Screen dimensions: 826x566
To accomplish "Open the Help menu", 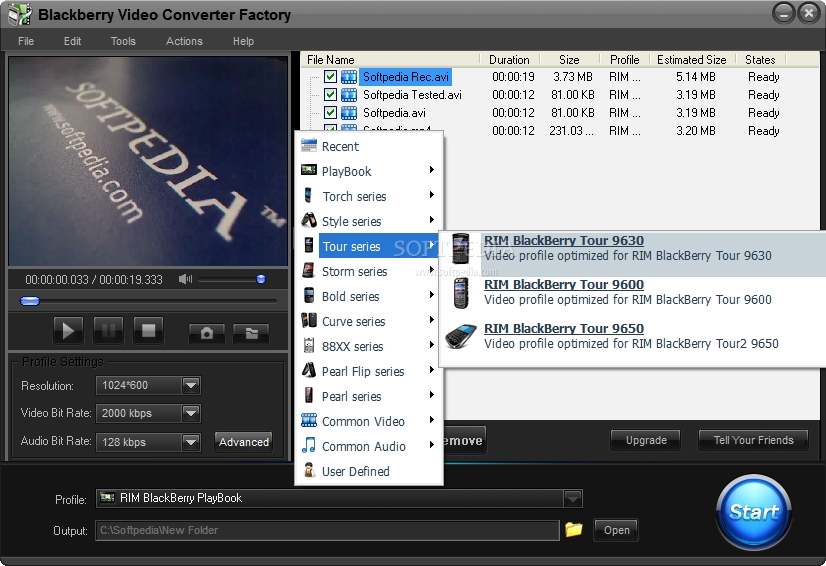I will (x=243, y=41).
